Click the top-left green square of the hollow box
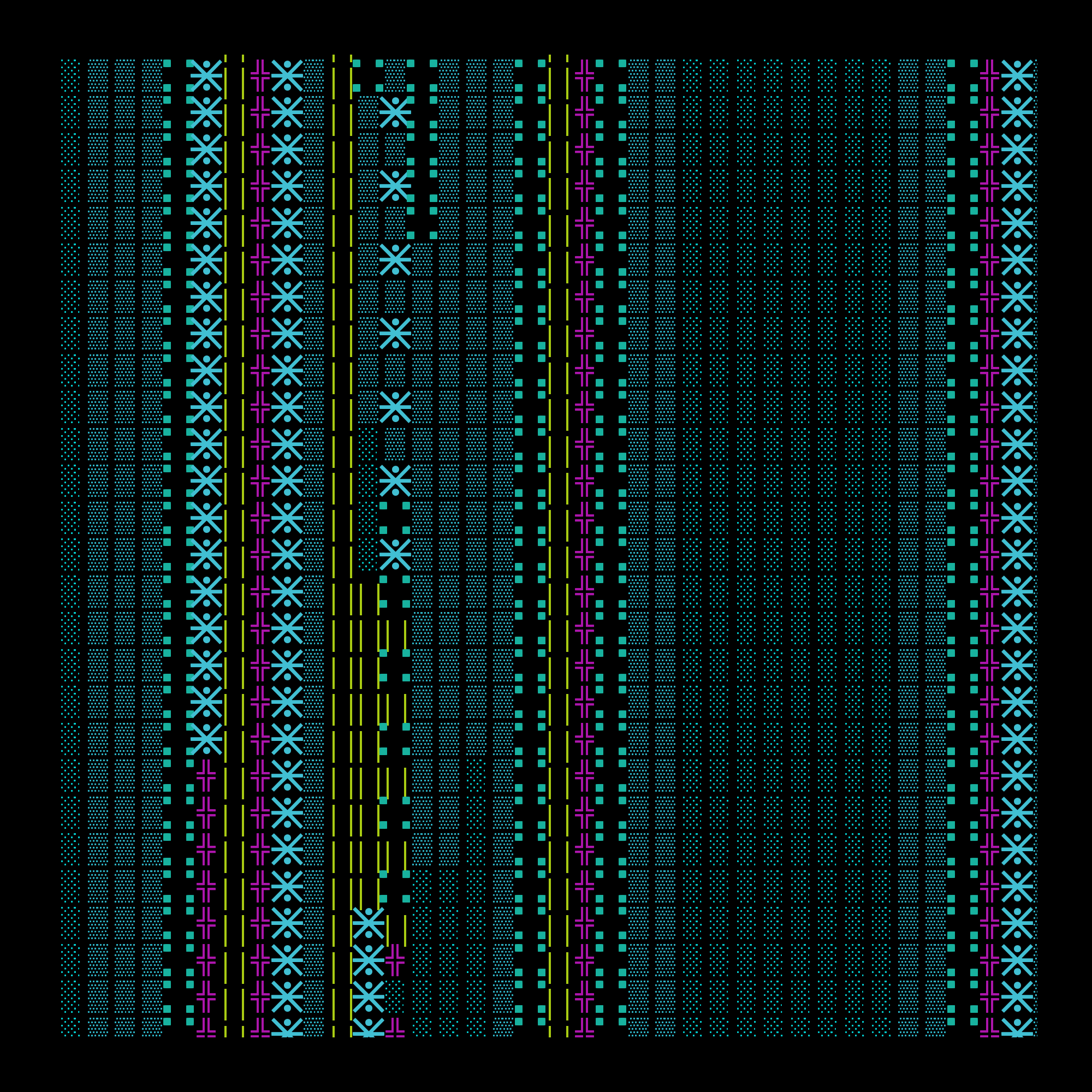Image resolution: width=1092 pixels, height=1092 pixels. pos(357,63)
